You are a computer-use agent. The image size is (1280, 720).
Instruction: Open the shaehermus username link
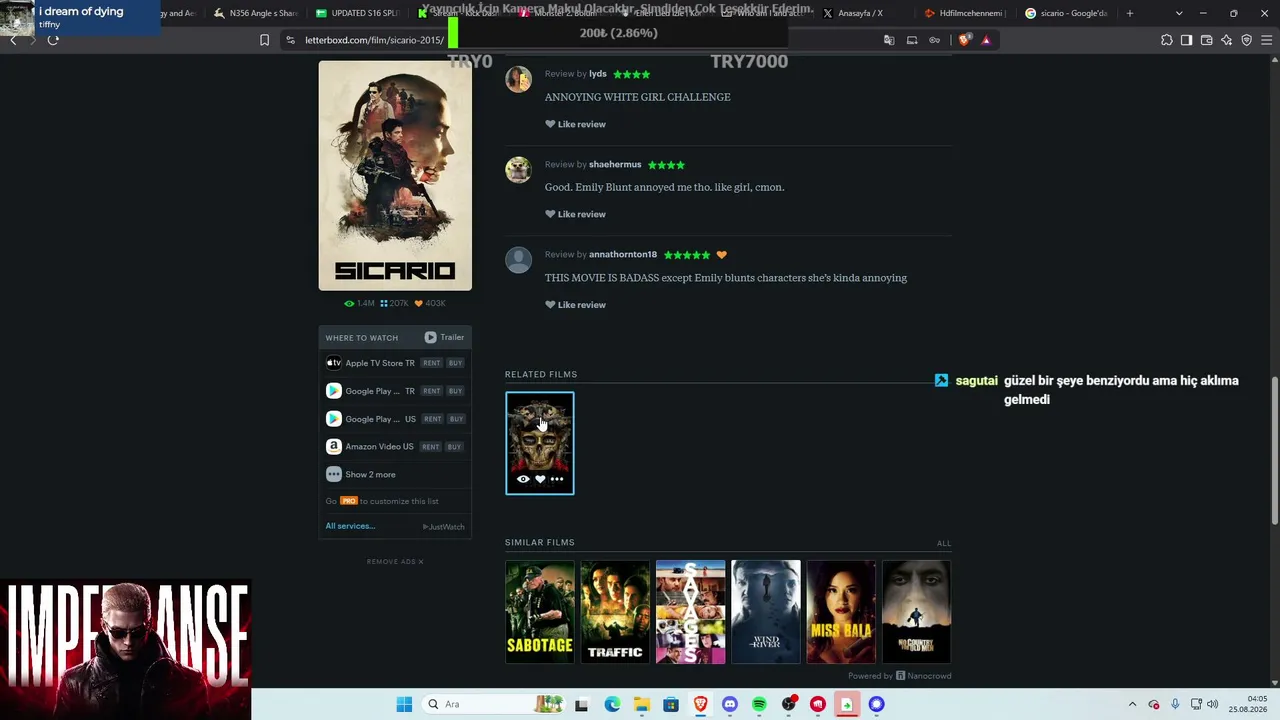point(615,164)
